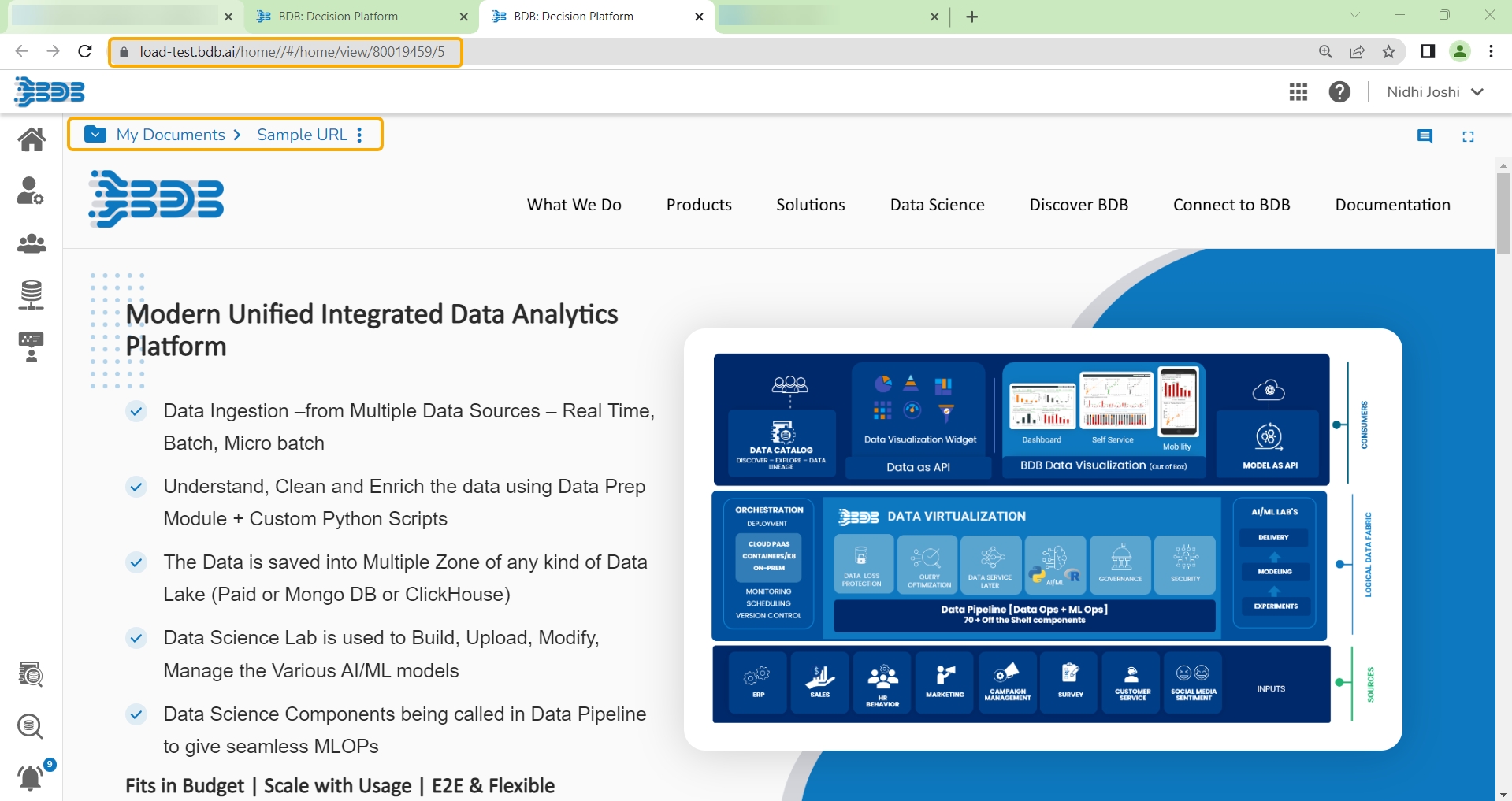This screenshot has width=1512, height=801.
Task: Open a new browser tab
Action: 972,17
